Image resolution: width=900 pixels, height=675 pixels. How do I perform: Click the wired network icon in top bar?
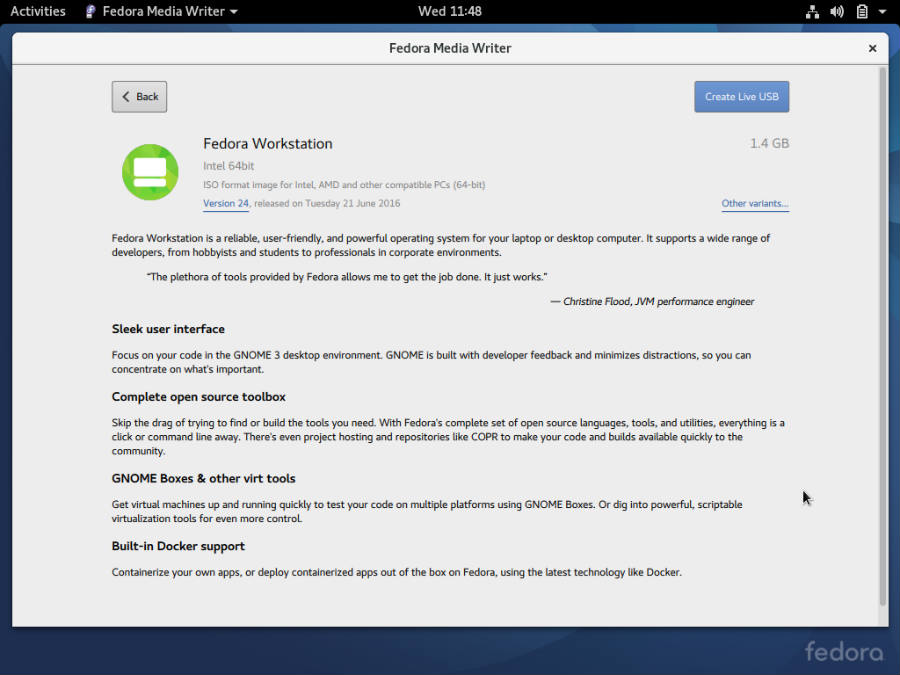click(x=812, y=12)
